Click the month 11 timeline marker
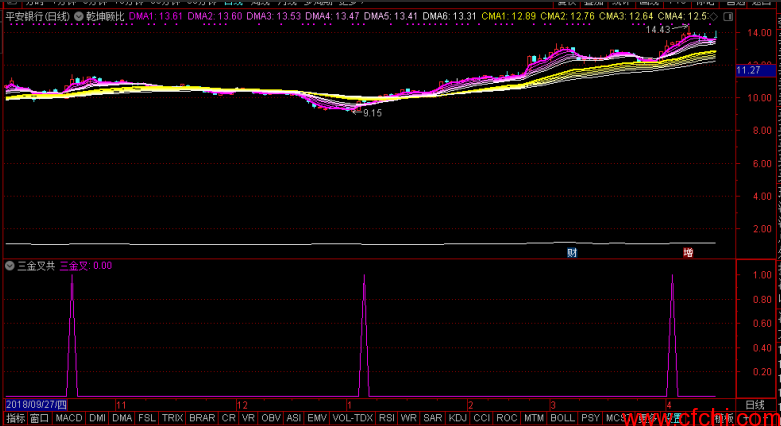781x426 pixels. click(121, 405)
